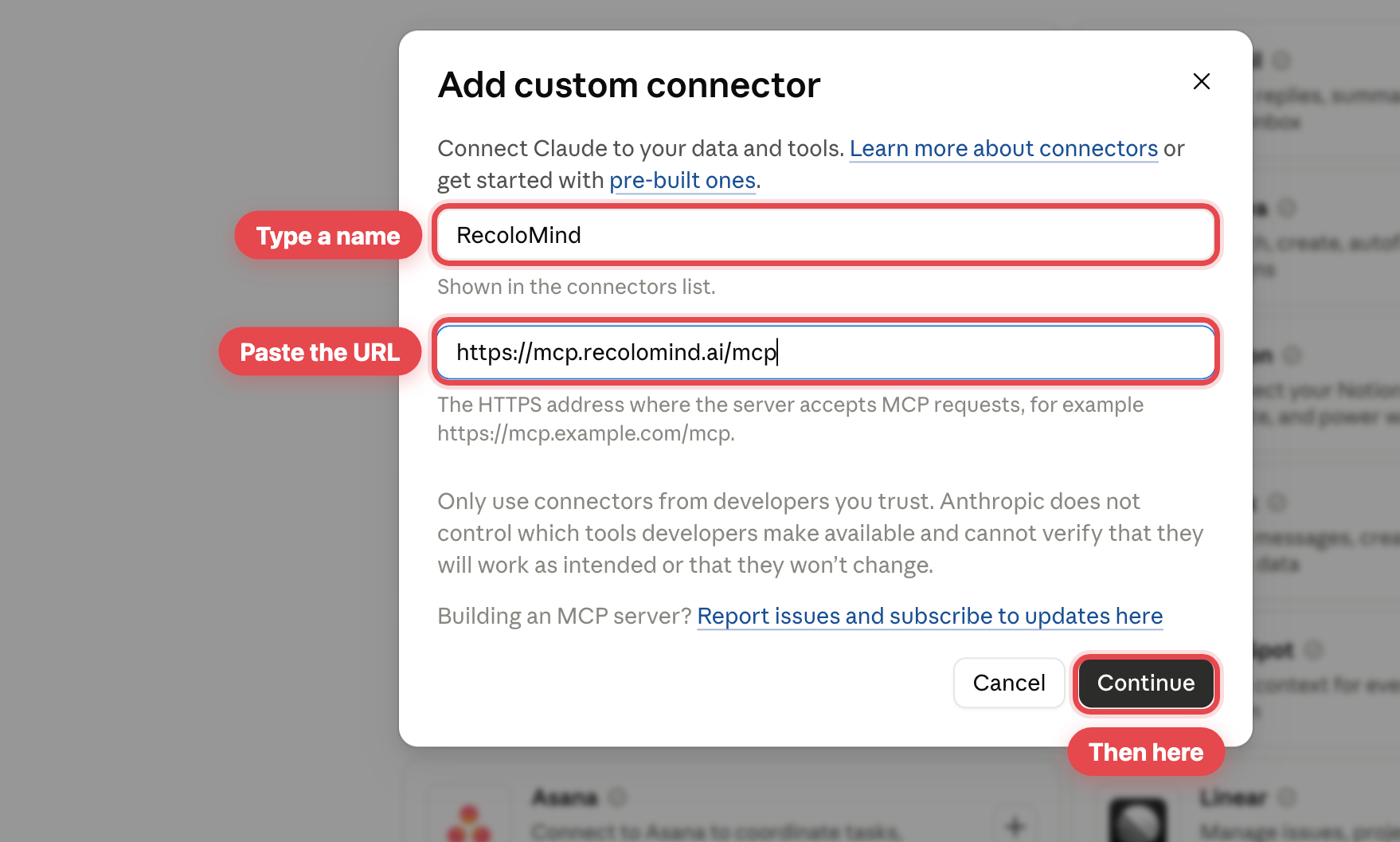Screen dimensions: 1400x842
Task: Focus the MCP server URL input field
Action: [x=825, y=352]
